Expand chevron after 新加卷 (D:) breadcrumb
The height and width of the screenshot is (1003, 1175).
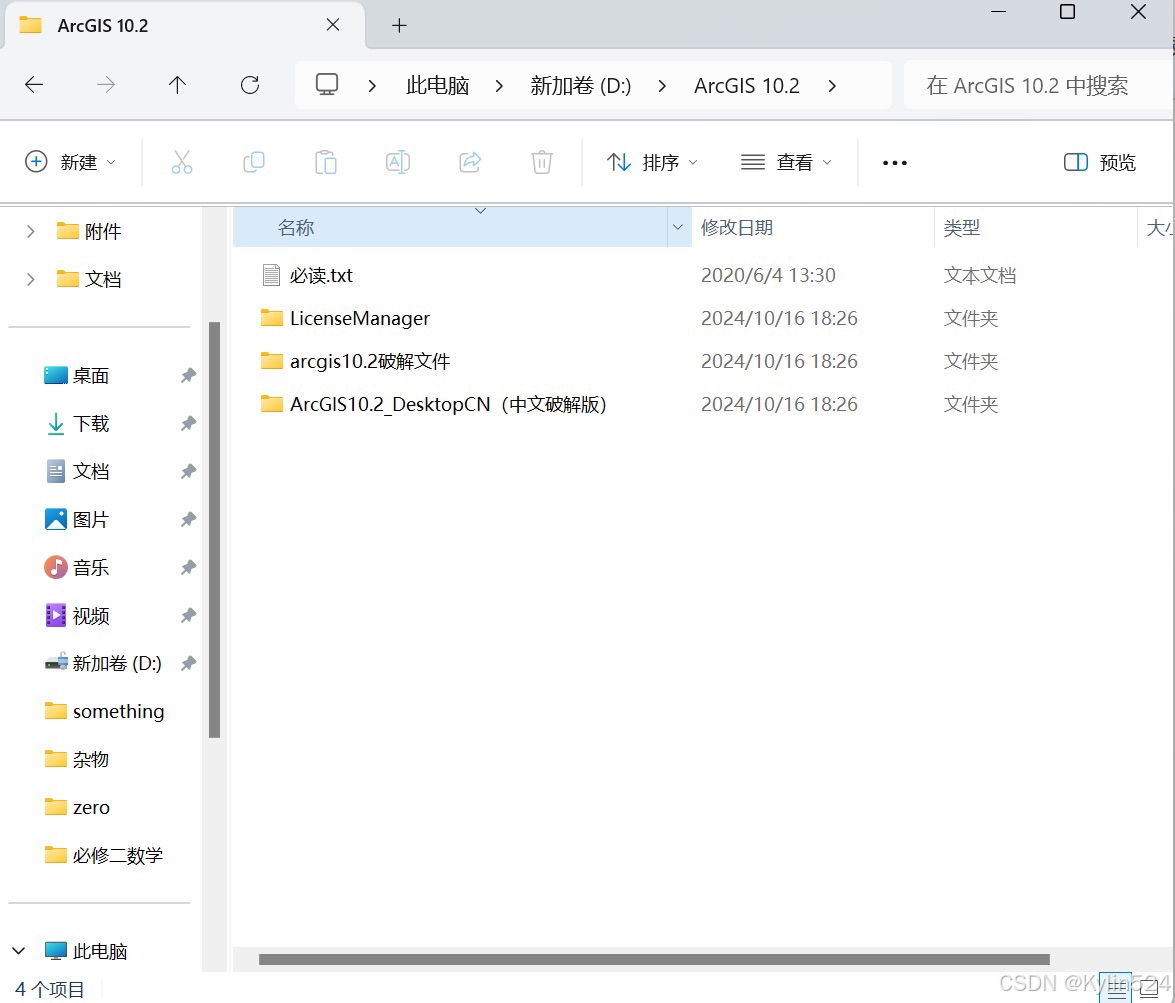662,85
